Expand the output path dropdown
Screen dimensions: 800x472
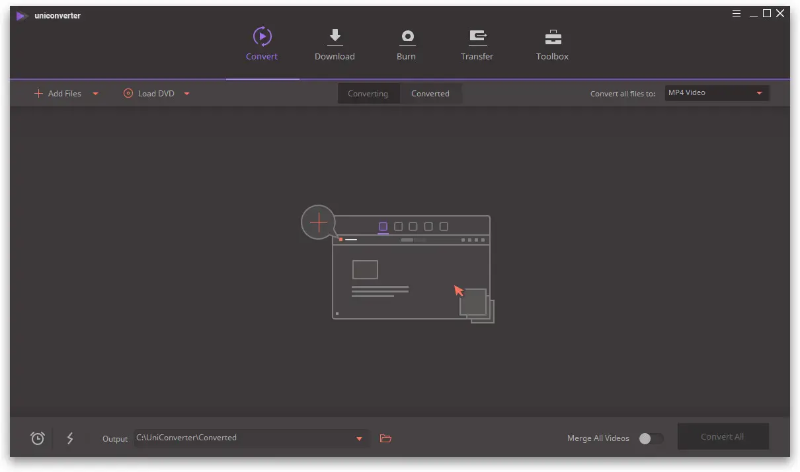coord(359,438)
